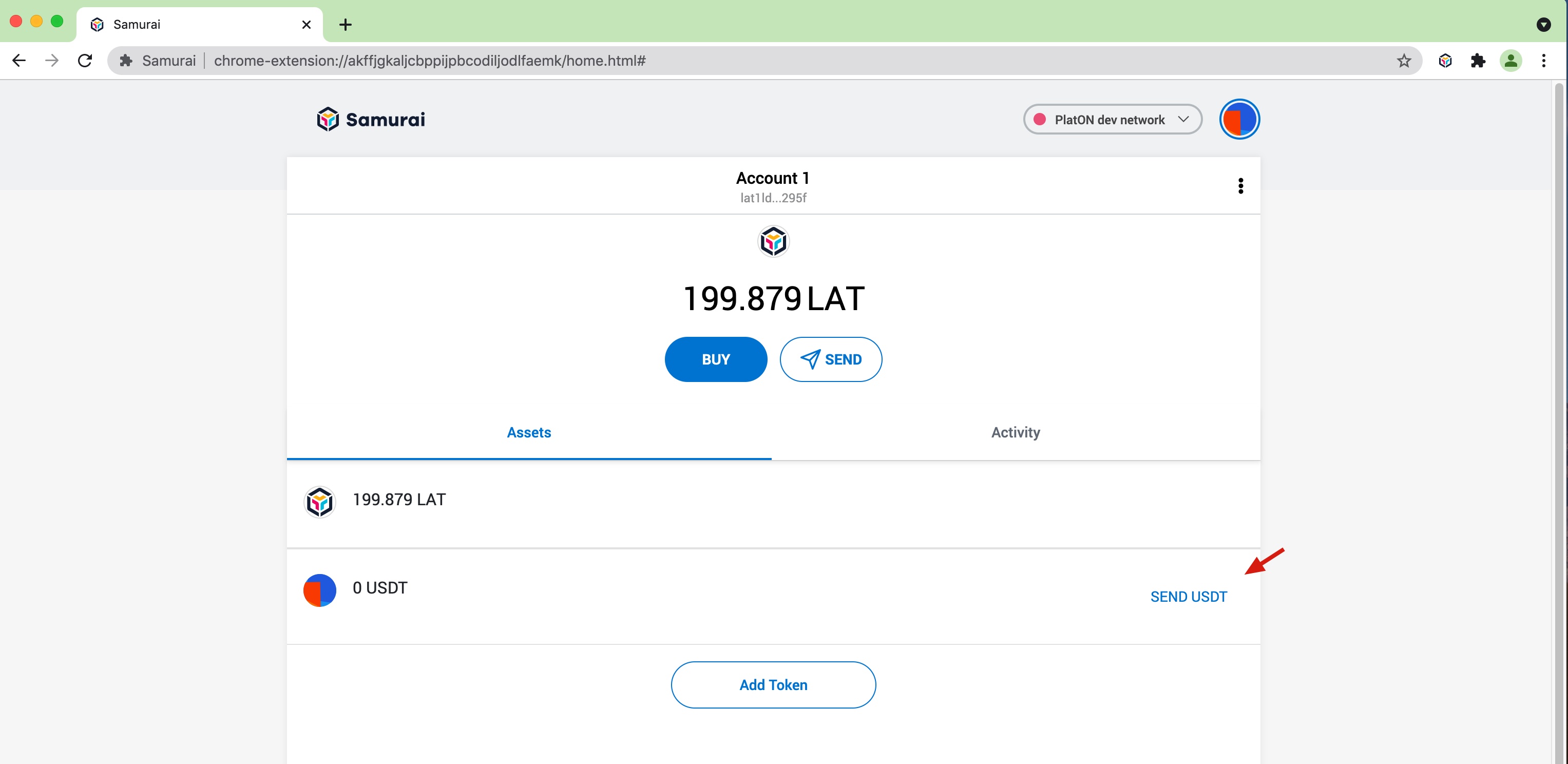Bookmark this page with the star icon

point(1404,60)
